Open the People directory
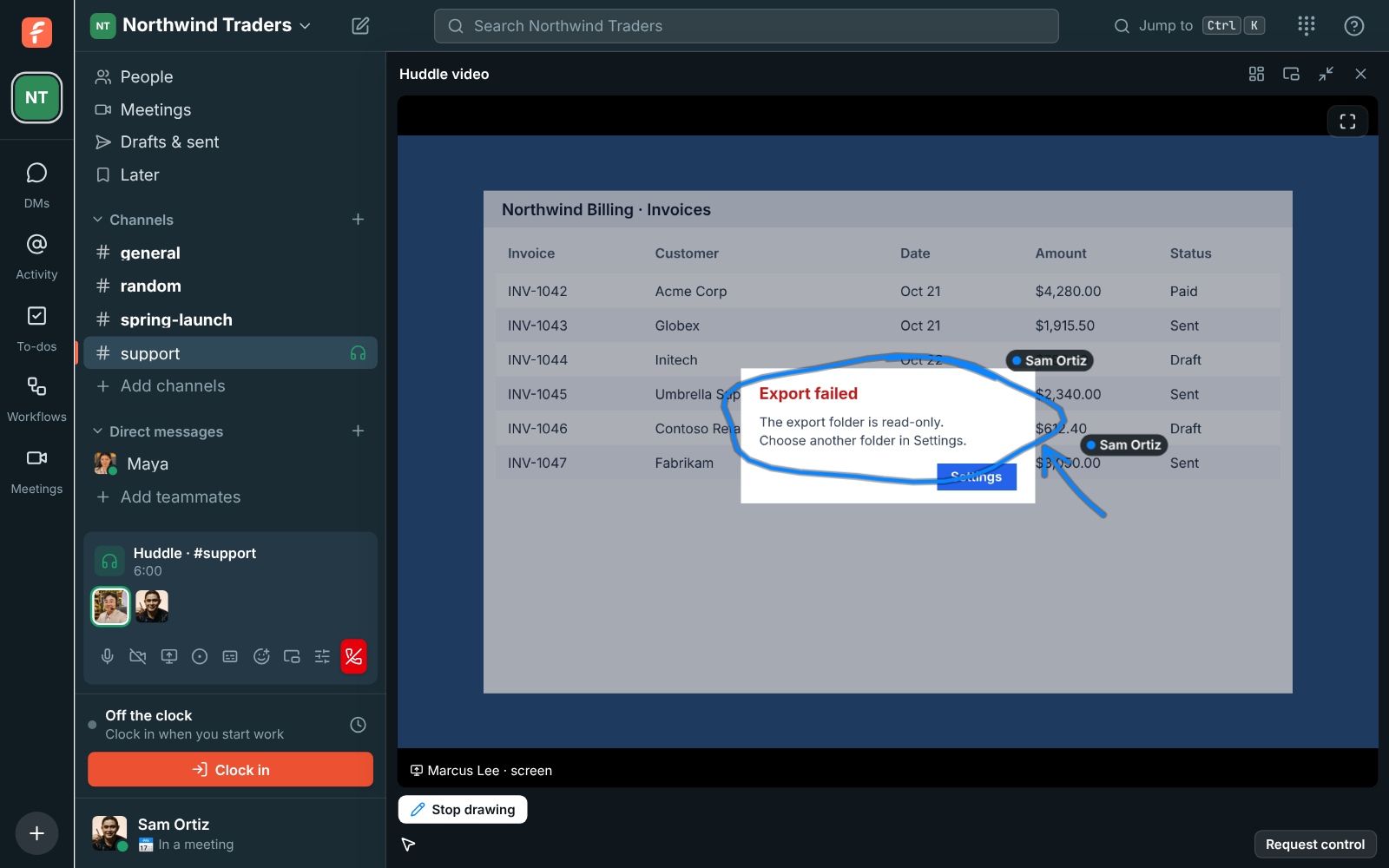Screen dimensions: 1389x868 pos(230,76)
